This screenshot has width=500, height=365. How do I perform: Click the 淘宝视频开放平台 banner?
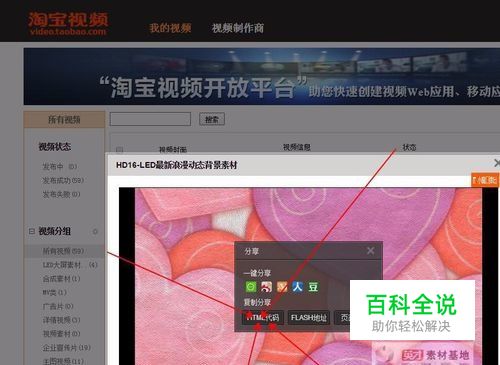pyautogui.click(x=262, y=76)
